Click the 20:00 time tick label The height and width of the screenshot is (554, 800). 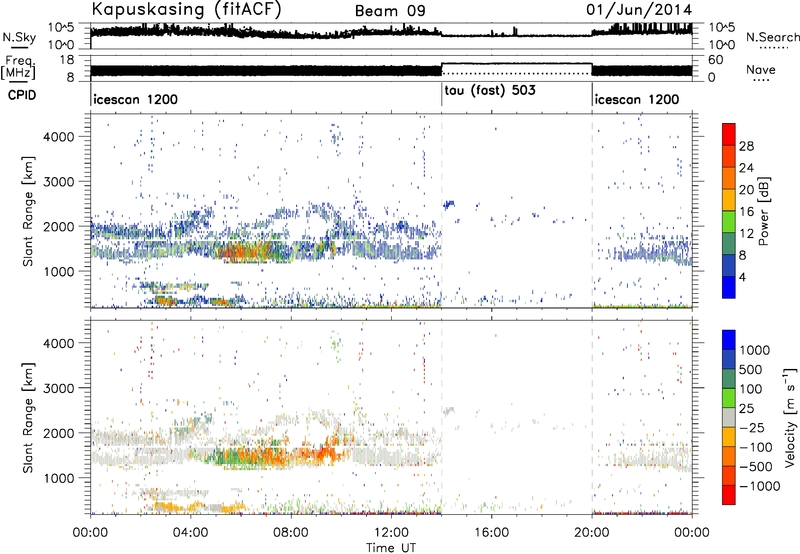(x=591, y=533)
